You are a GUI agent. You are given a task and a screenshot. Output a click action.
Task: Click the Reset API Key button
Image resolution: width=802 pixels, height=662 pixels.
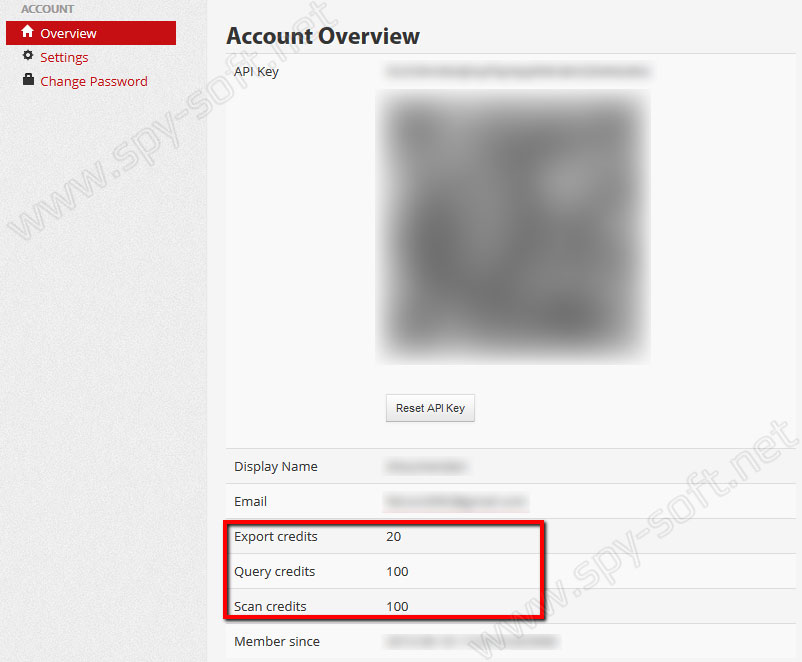[430, 408]
